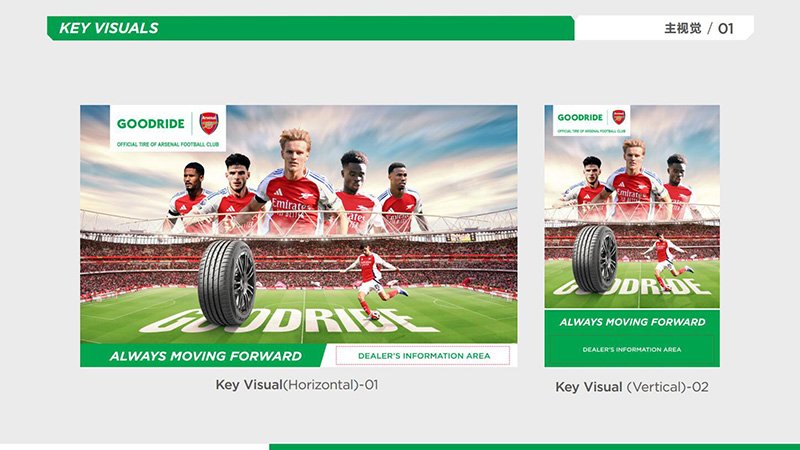Click the Official Tire of Arsenal text in horizontal visual
The height and width of the screenshot is (450, 800).
(168, 144)
